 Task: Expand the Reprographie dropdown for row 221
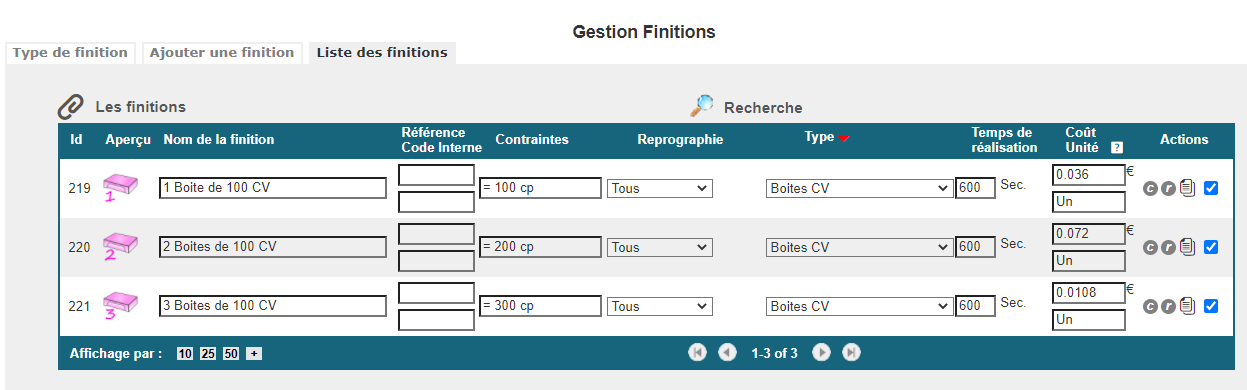click(x=660, y=306)
